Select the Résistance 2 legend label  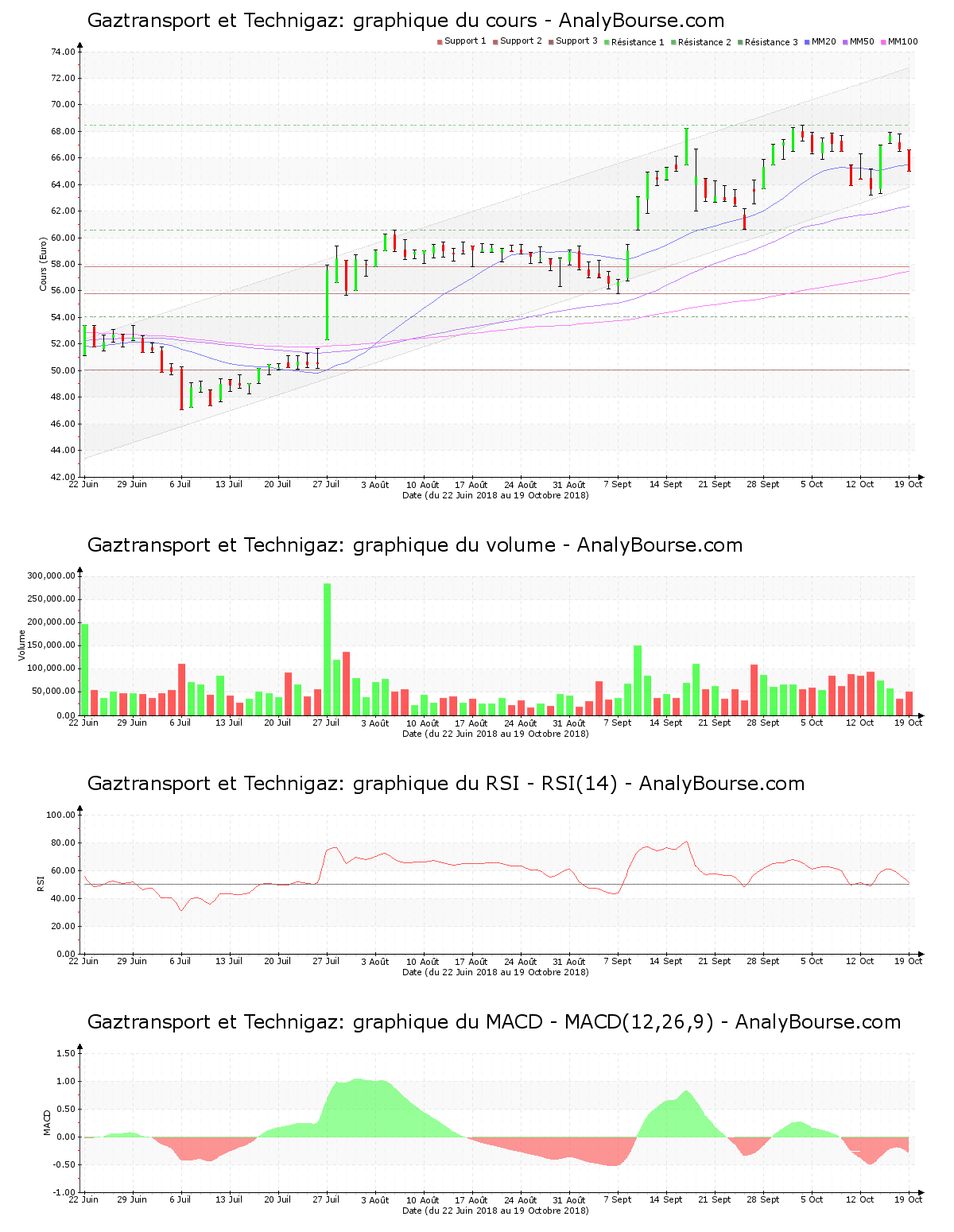point(704,41)
